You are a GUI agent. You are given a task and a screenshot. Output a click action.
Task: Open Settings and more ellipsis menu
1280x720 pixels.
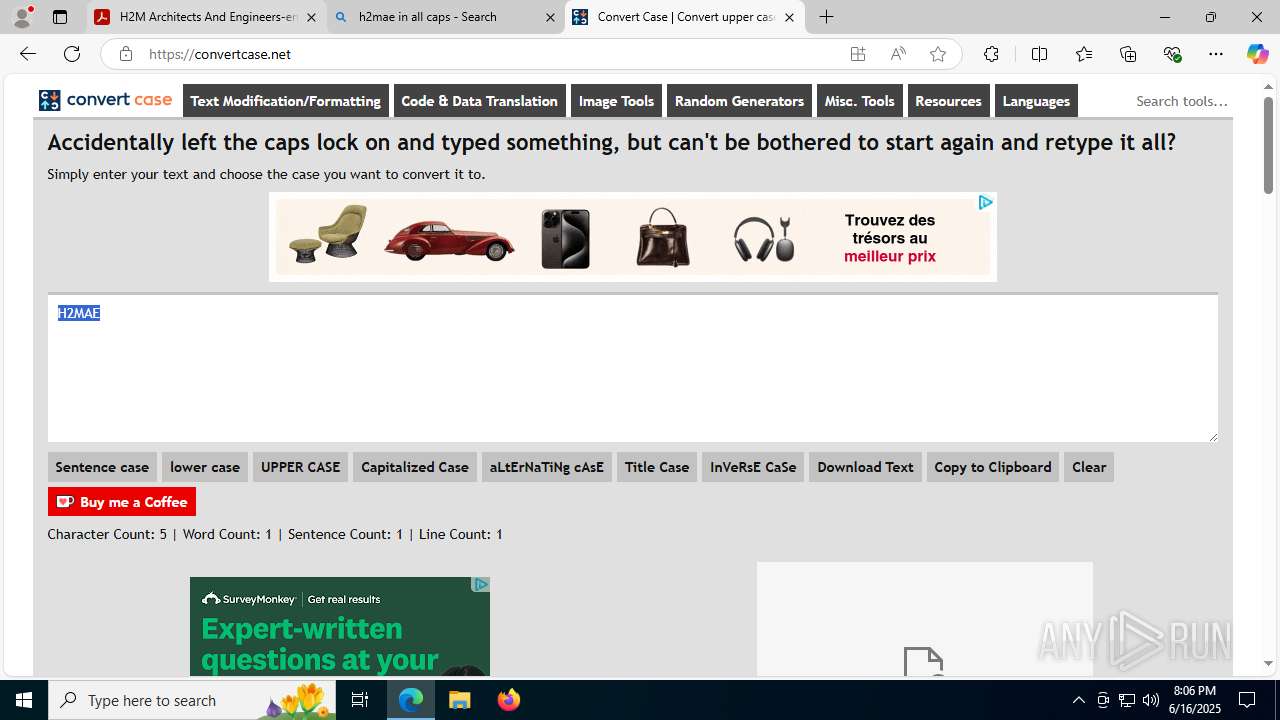pos(1216,54)
